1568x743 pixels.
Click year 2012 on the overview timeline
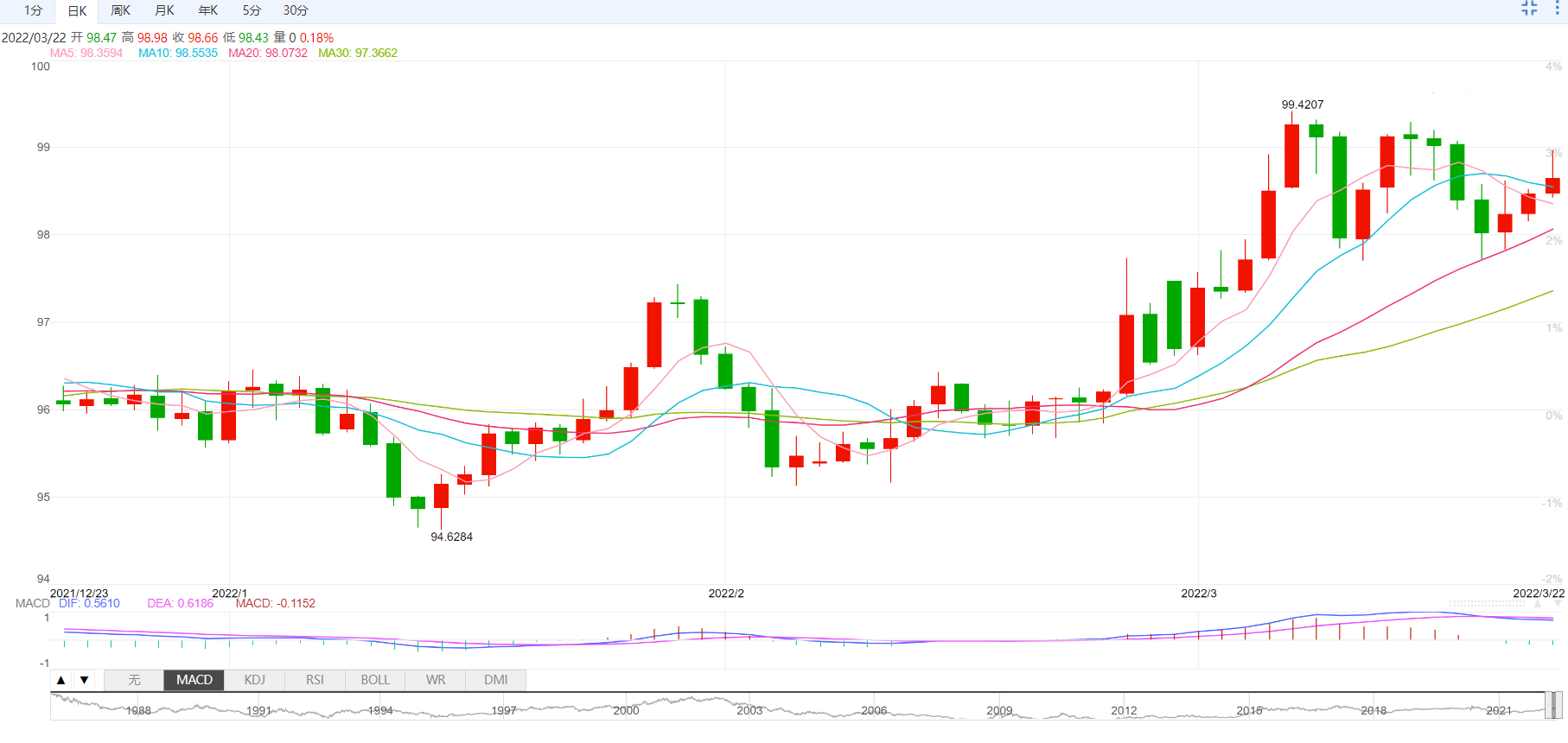click(x=1124, y=710)
